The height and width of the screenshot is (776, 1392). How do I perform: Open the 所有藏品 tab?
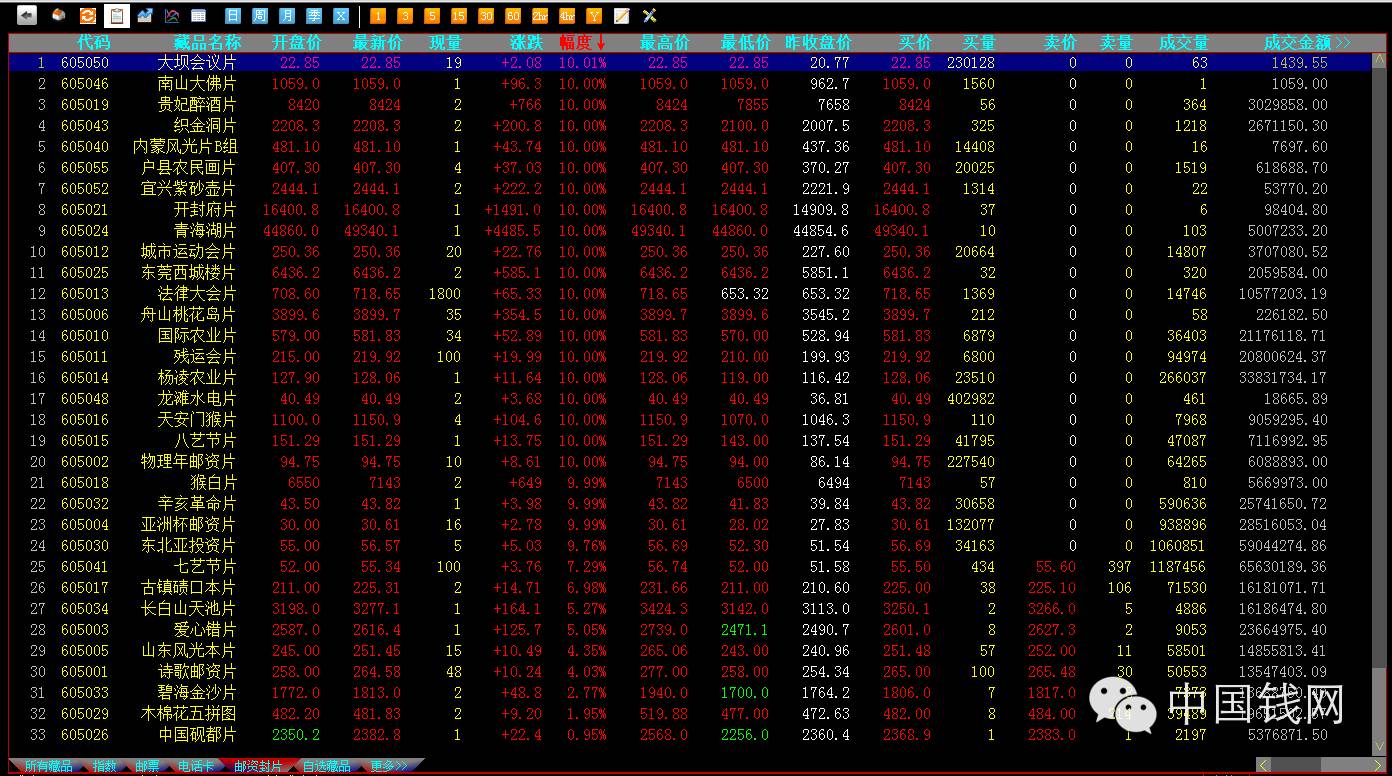pos(49,766)
